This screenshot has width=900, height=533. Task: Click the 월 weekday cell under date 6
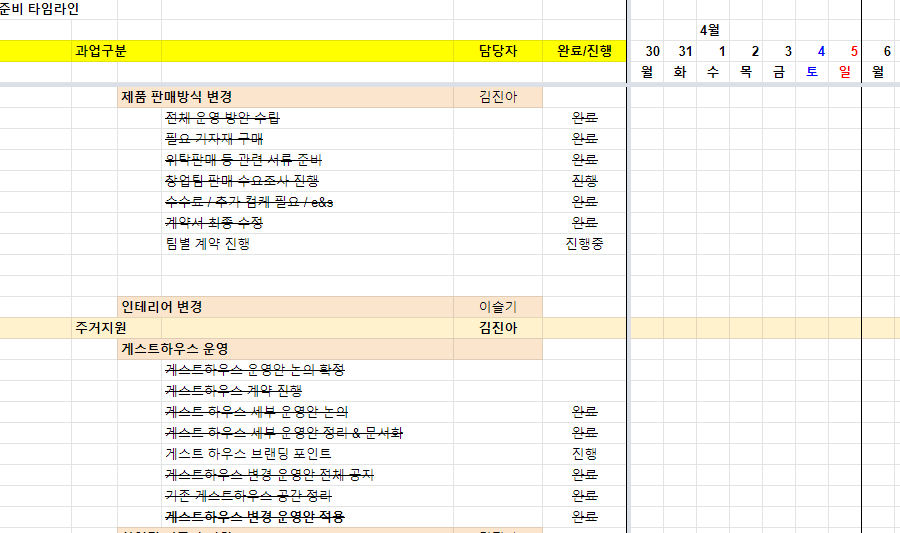pyautogui.click(x=878, y=72)
